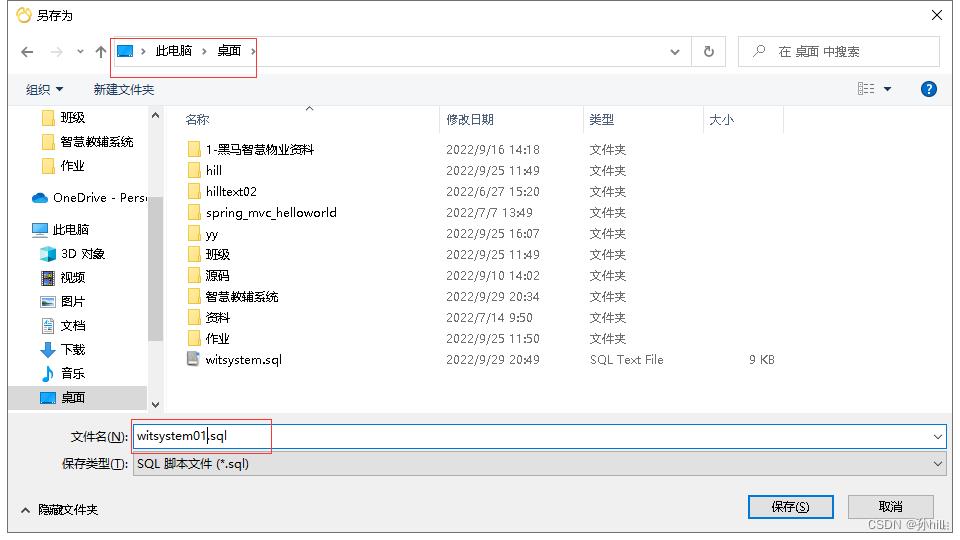Click the witsystem.sql file icon

(193, 359)
